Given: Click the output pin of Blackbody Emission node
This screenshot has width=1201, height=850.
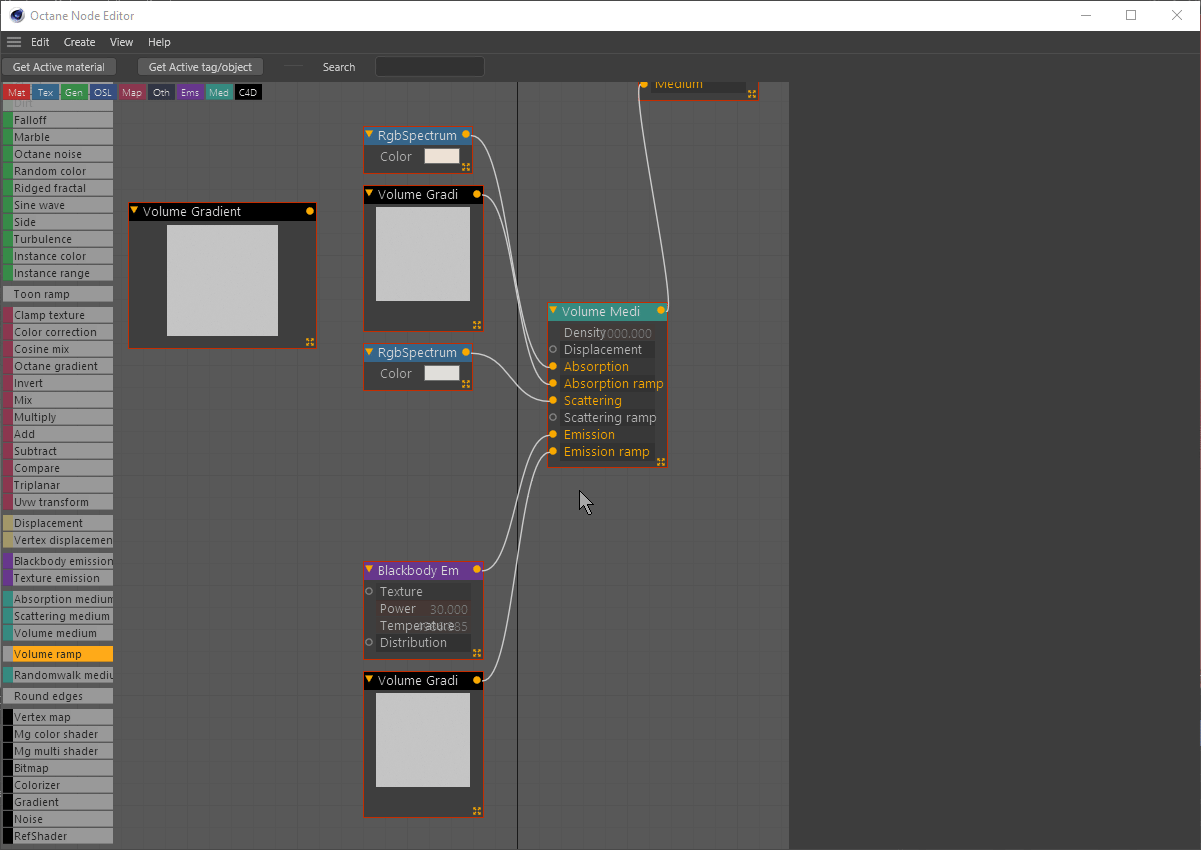Looking at the screenshot, I should 477,570.
